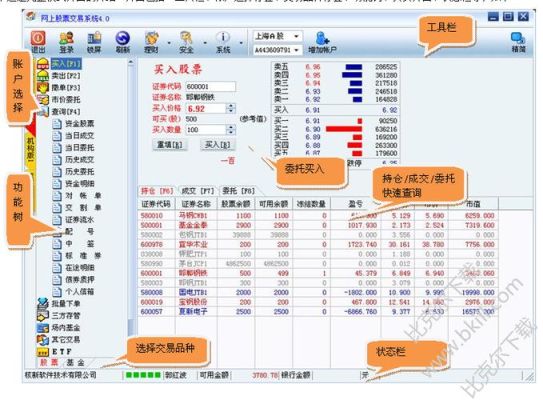This screenshot has height=400, width=543.
Task: Click the 市值 column header
Action: point(473,204)
